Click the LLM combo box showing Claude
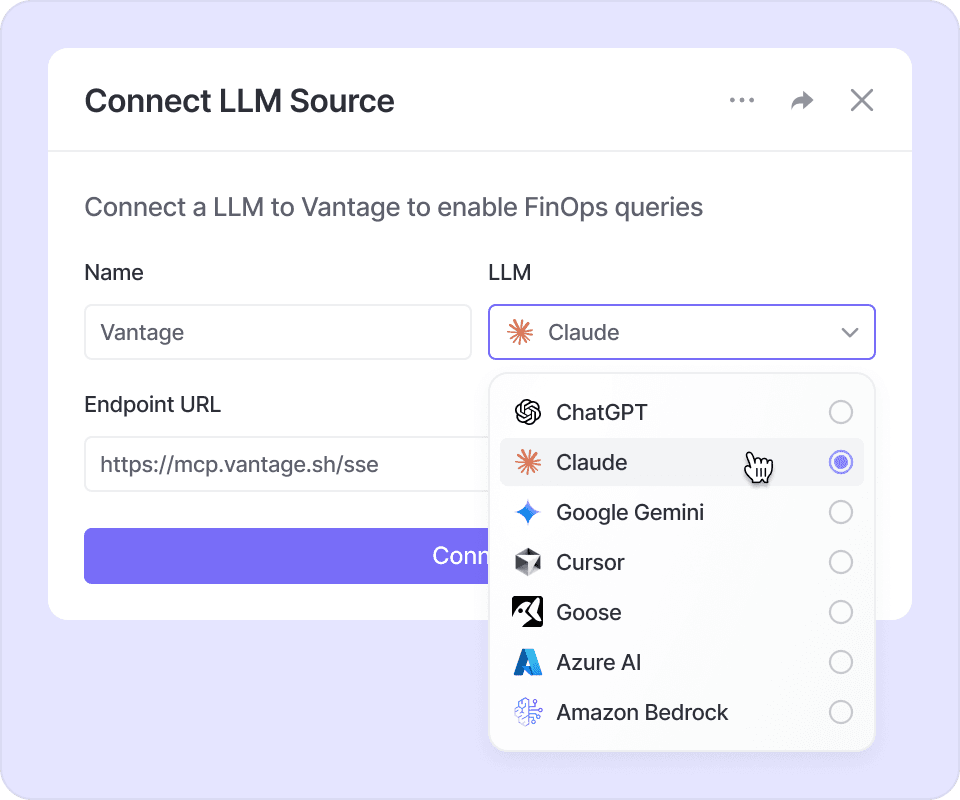The width and height of the screenshot is (960, 800). 680,332
